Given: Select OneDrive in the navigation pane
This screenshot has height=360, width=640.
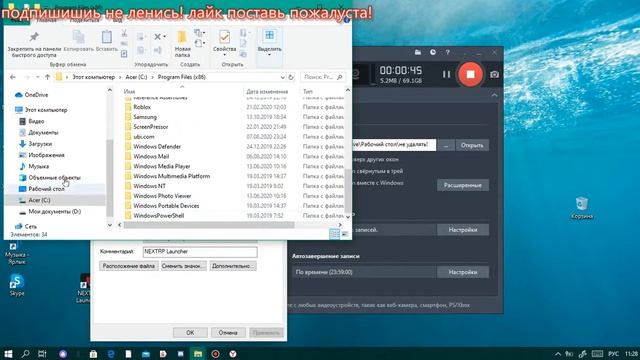Looking at the screenshot, I should pos(36,95).
